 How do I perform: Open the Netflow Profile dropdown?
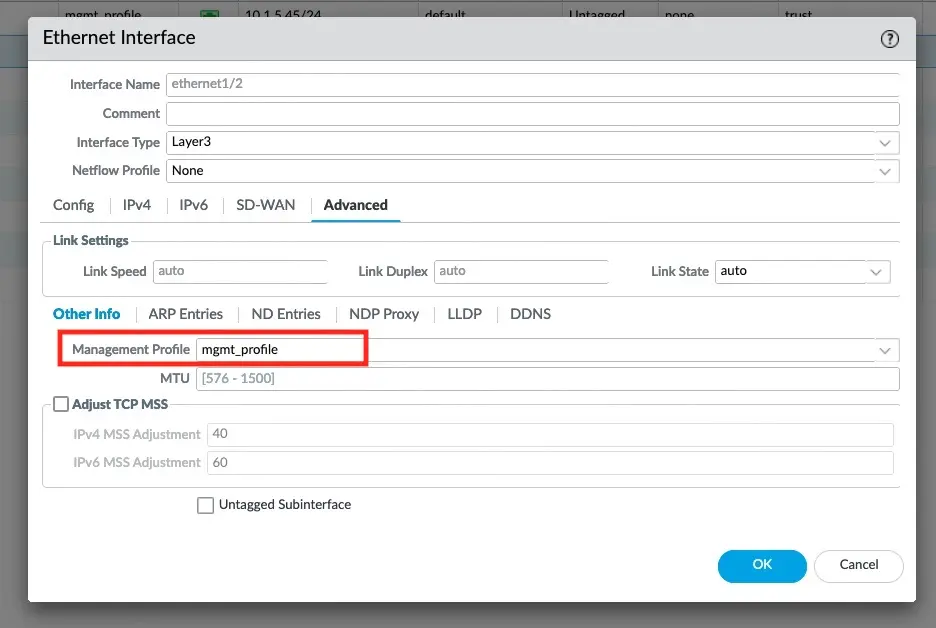(884, 171)
